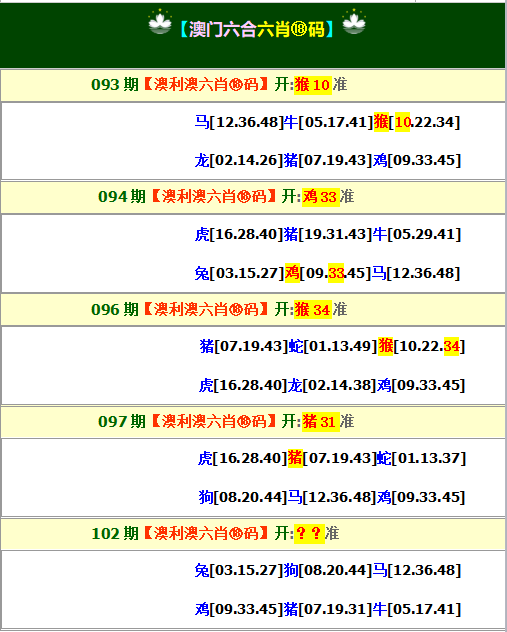This screenshot has width=507, height=632.
Task: Click the entry 猪[07.19.31]
Action: (328, 609)
